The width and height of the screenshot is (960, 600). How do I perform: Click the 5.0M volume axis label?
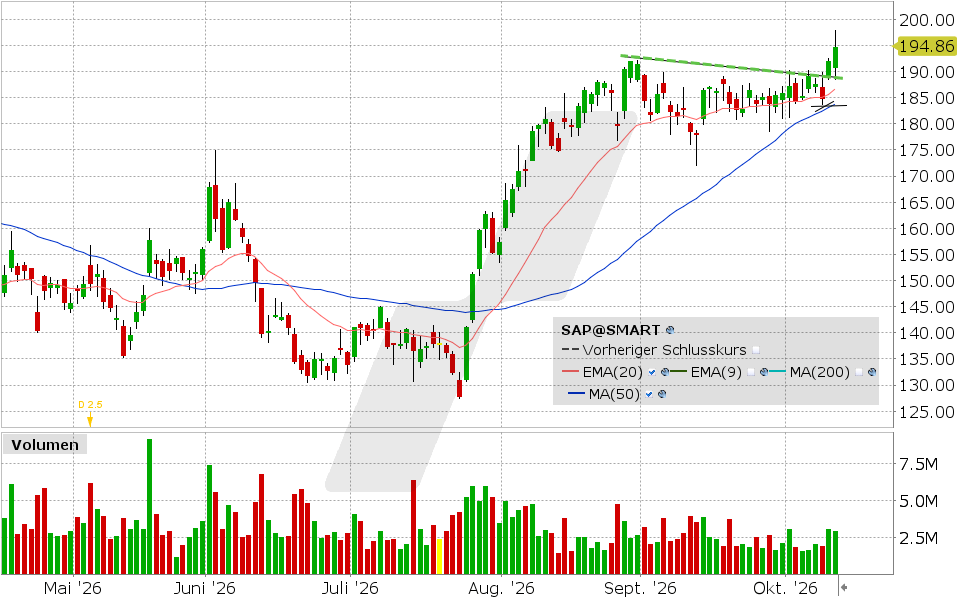pyautogui.click(x=918, y=501)
